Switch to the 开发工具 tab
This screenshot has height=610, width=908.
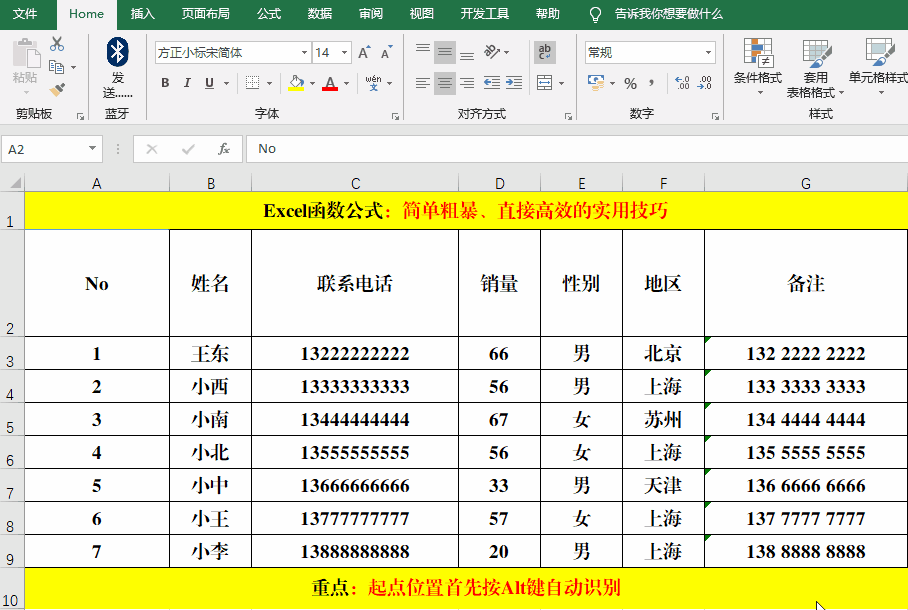click(484, 13)
